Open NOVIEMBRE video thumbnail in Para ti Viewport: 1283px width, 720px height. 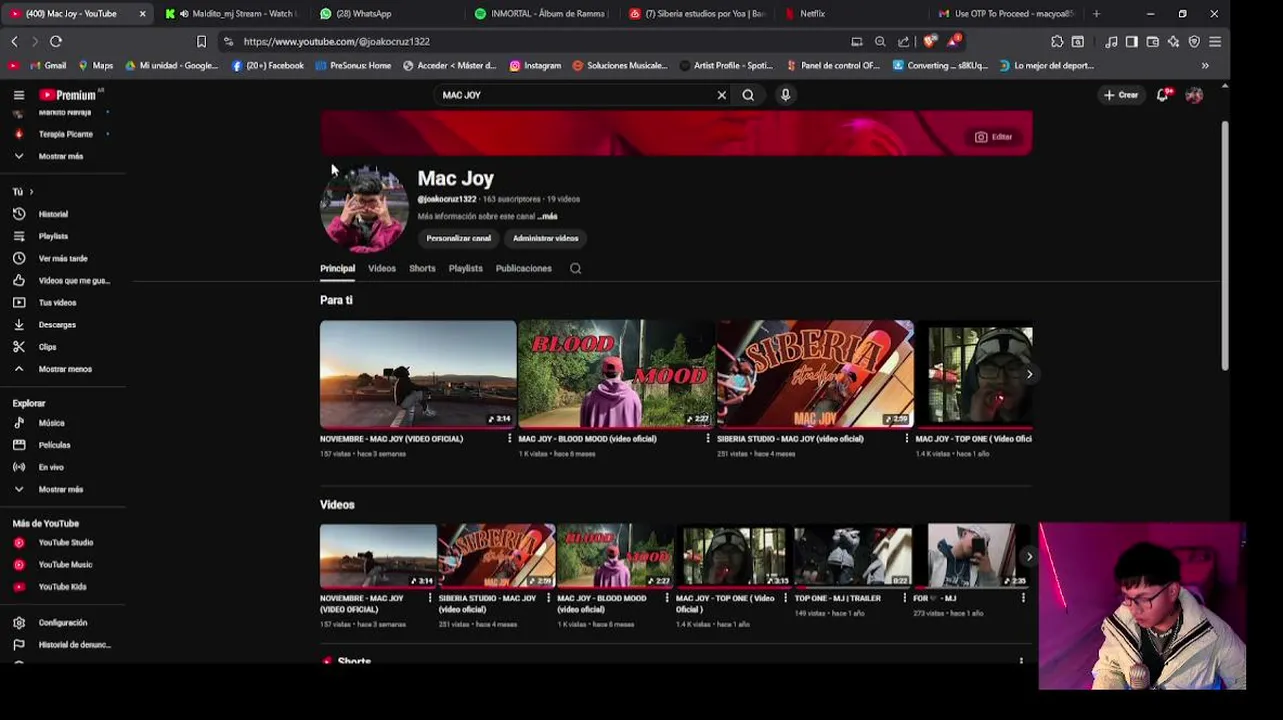418,374
